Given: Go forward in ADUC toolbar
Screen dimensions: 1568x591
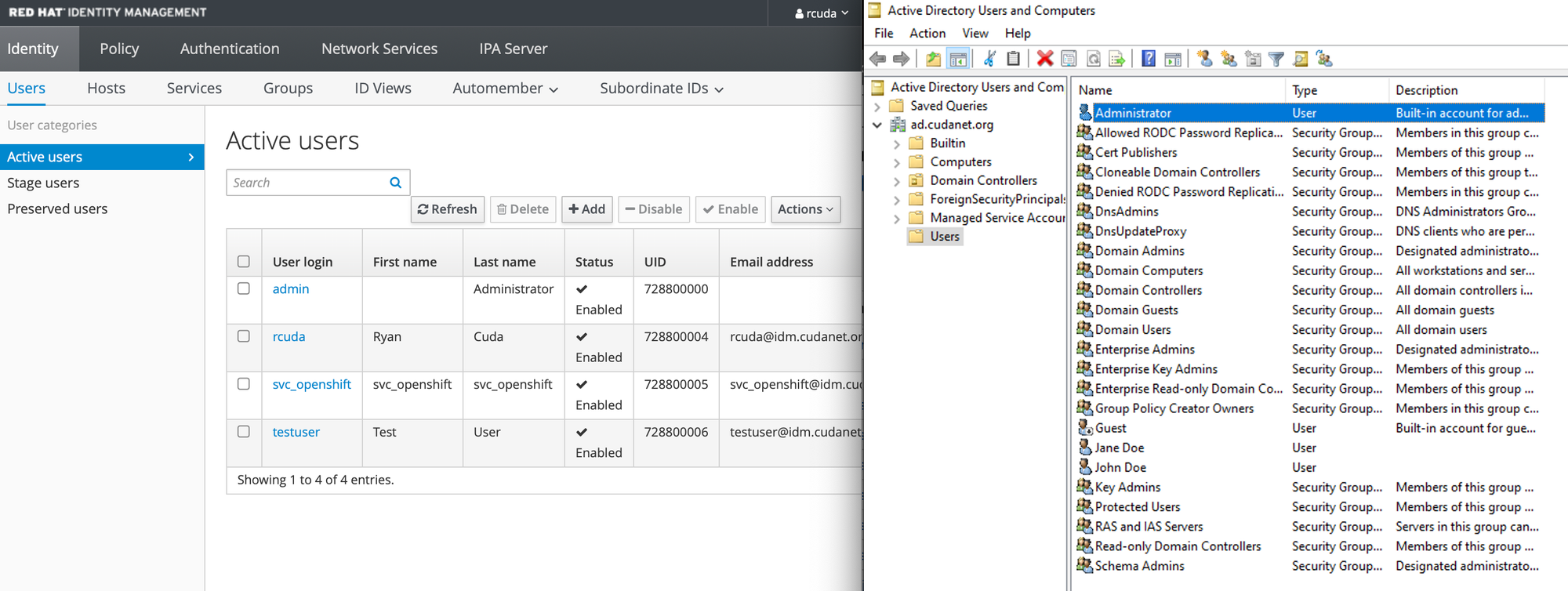Looking at the screenshot, I should (x=902, y=59).
